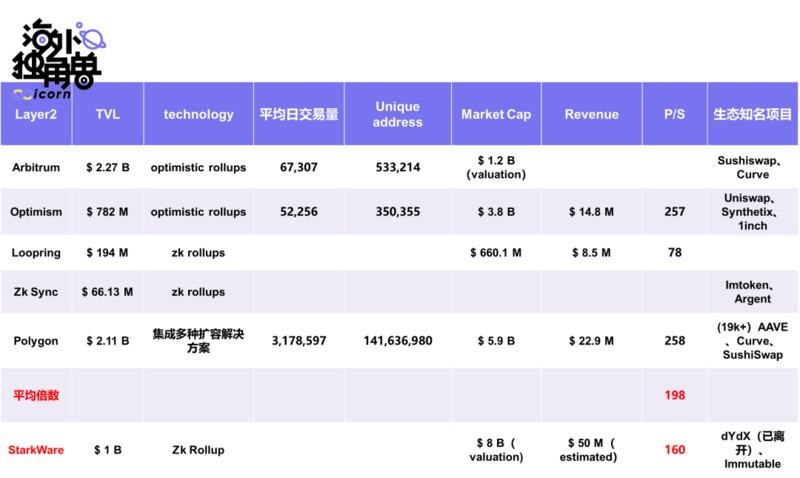Select the $ 14.8 M revenue cell
Screen dimensions: 800x478
(591, 212)
